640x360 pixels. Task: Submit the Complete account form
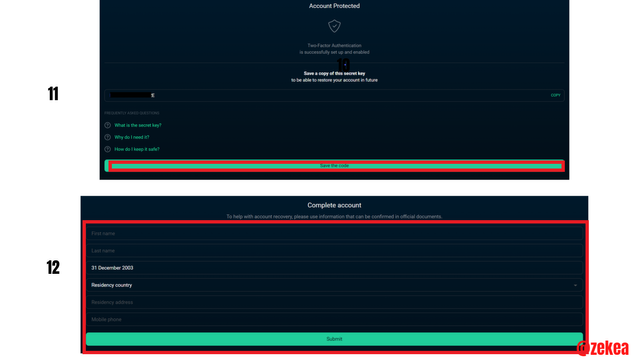point(334,339)
